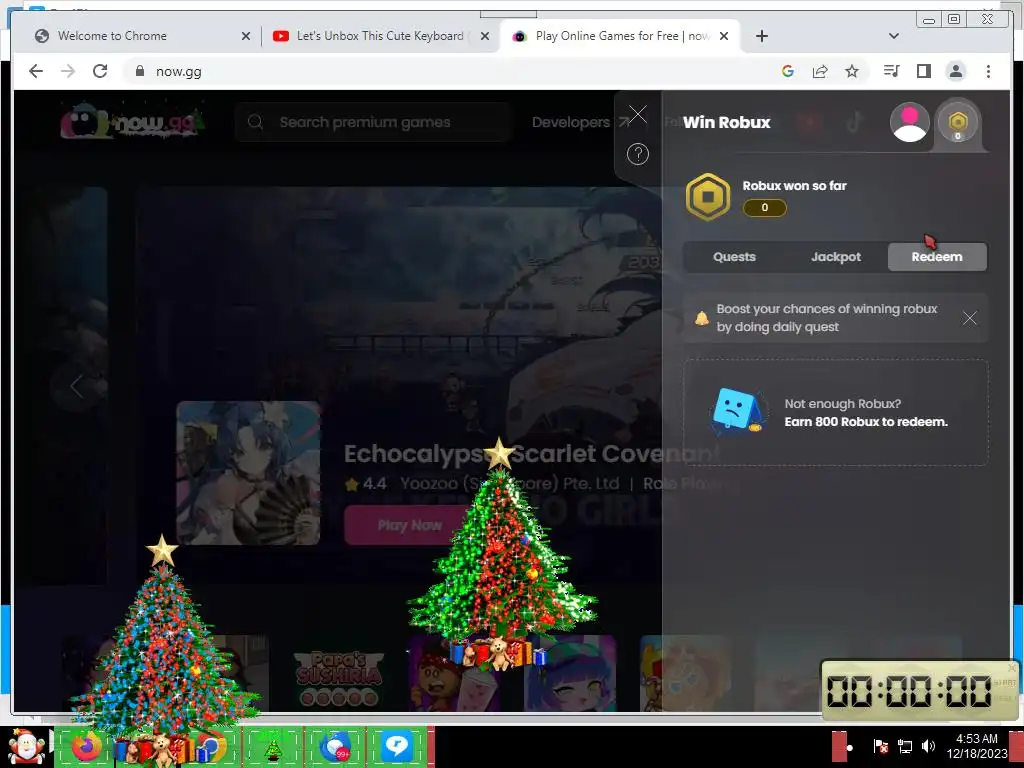Open the Jackpot tab
Viewport: 1024px width, 768px height.
pyautogui.click(x=836, y=257)
